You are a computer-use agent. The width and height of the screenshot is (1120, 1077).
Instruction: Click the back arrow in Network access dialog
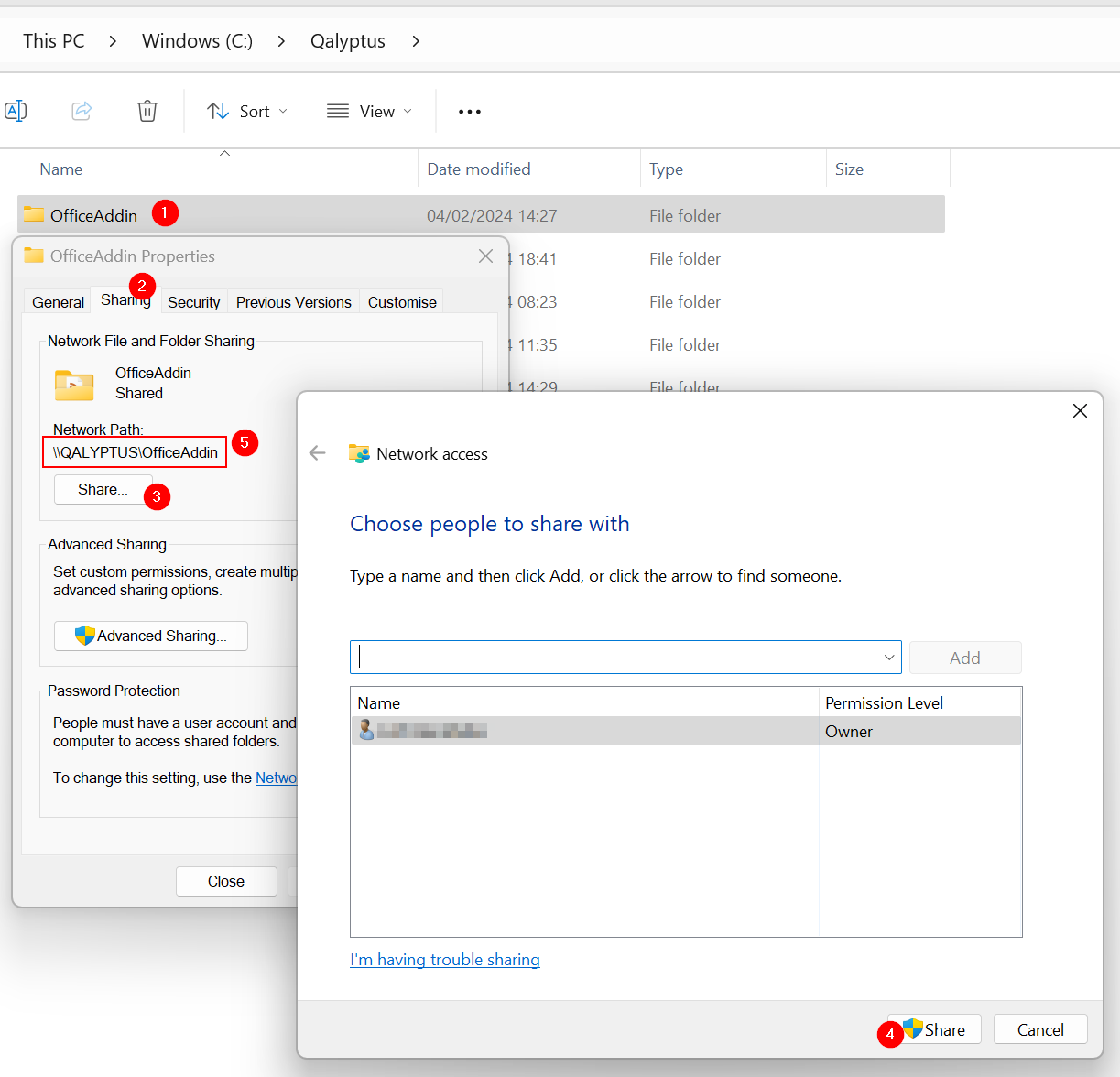coord(317,452)
